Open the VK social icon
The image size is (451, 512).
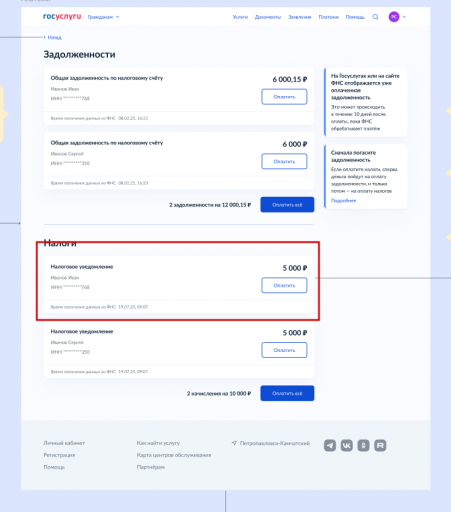tap(346, 445)
